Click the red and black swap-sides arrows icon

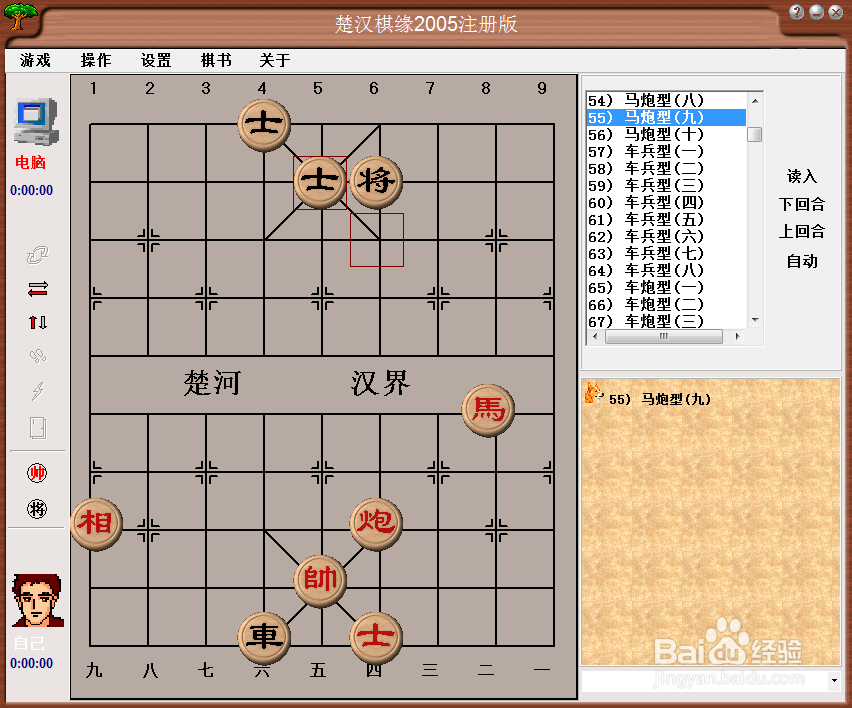tap(37, 289)
